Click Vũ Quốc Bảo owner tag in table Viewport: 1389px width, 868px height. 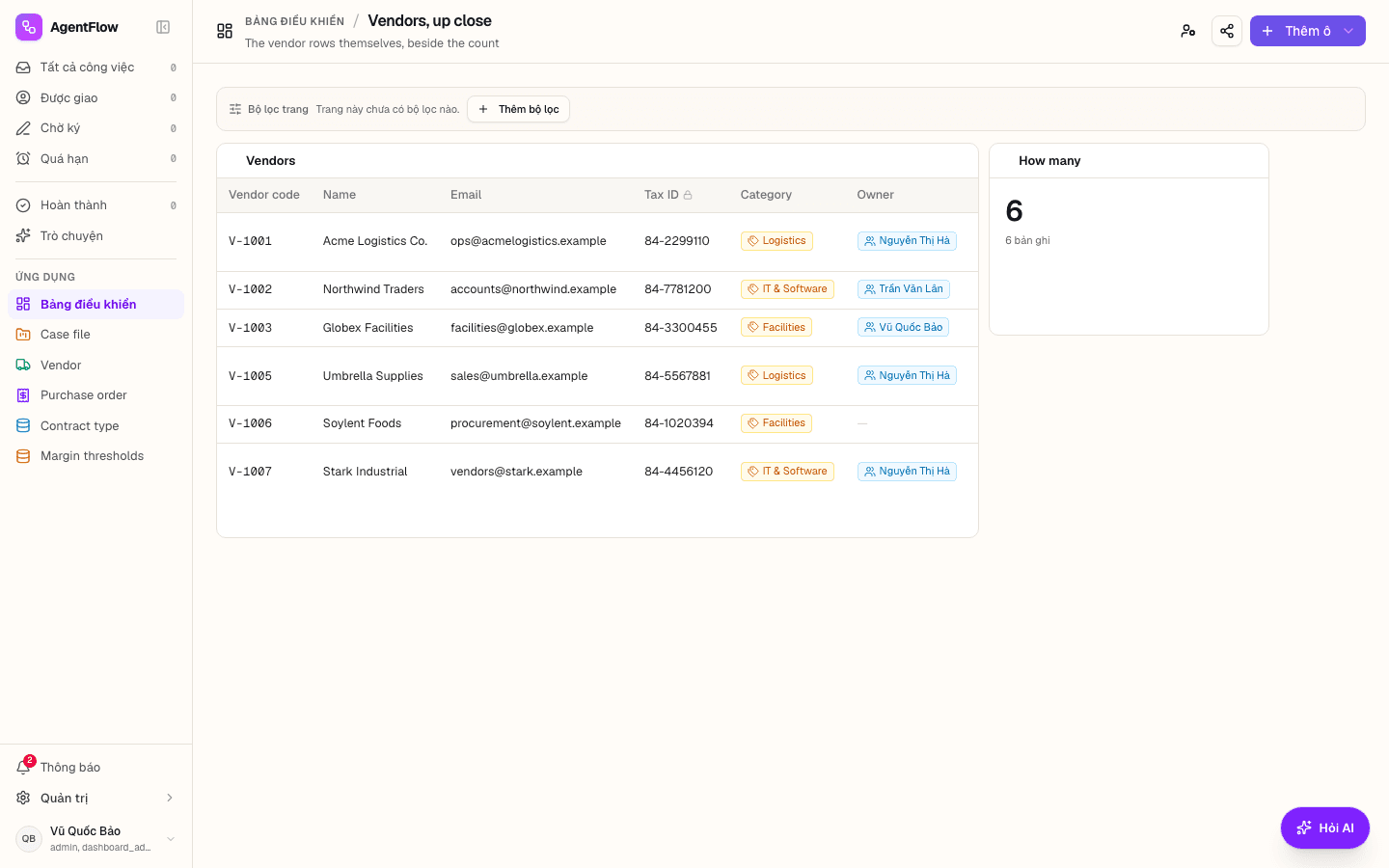(x=903, y=327)
